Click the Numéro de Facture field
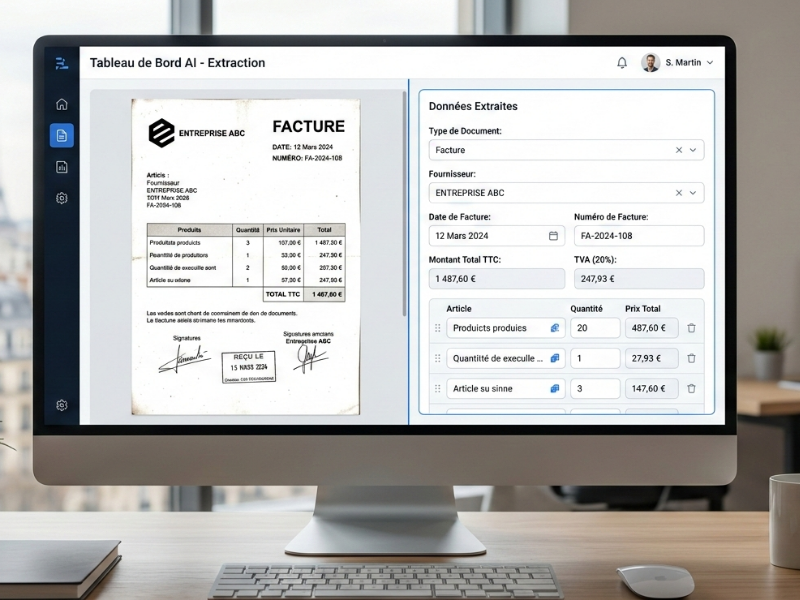This screenshot has height=600, width=800. click(x=638, y=236)
